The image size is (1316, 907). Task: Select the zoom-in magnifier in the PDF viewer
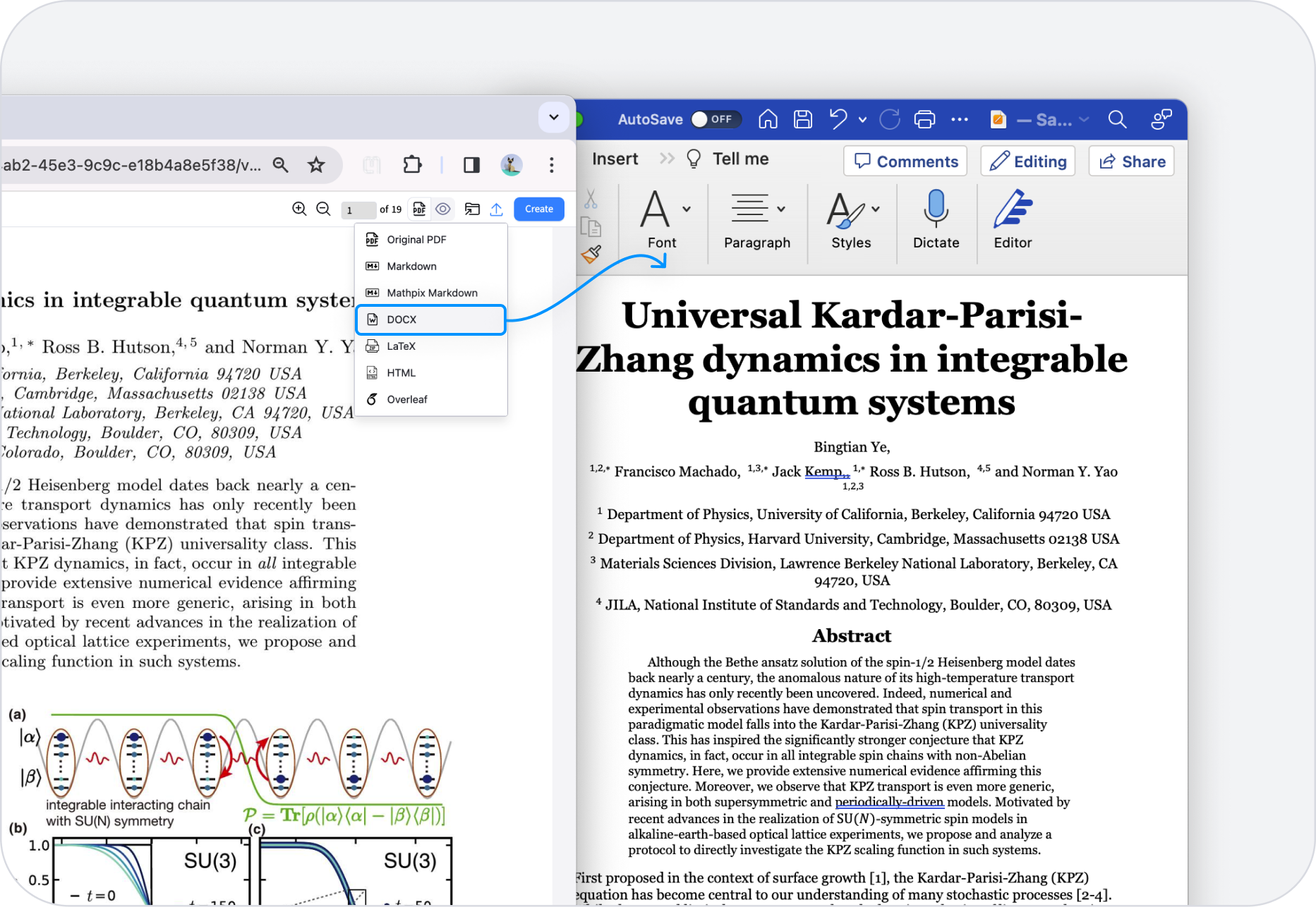300,209
